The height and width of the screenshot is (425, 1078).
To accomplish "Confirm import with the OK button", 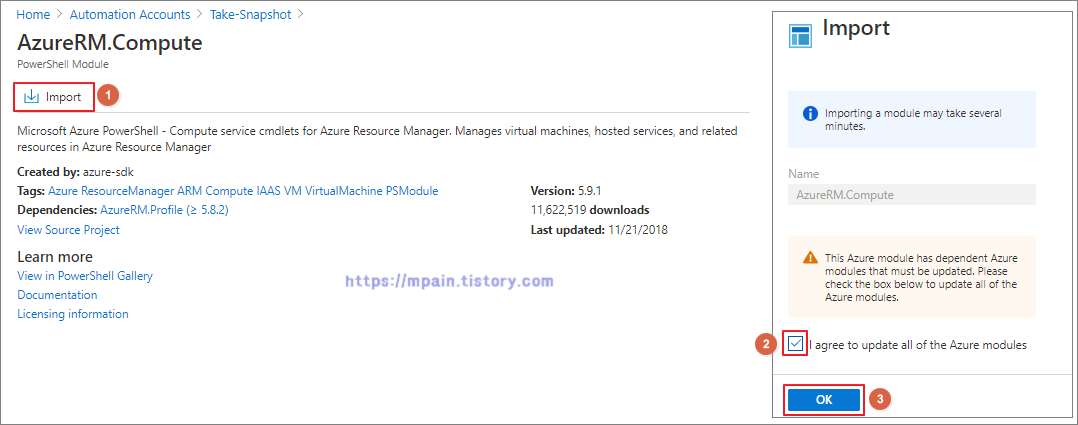I will pos(824,400).
